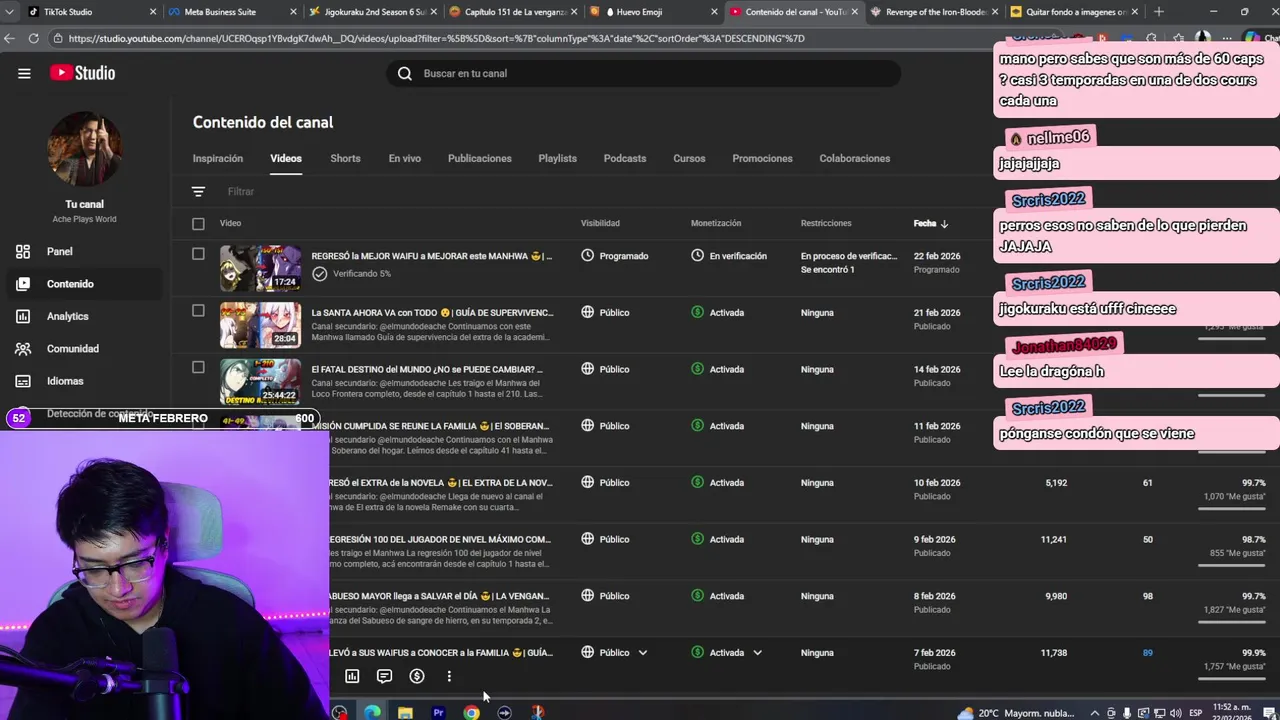
Task: Switch to the Colaboraciones tab
Action: (854, 158)
